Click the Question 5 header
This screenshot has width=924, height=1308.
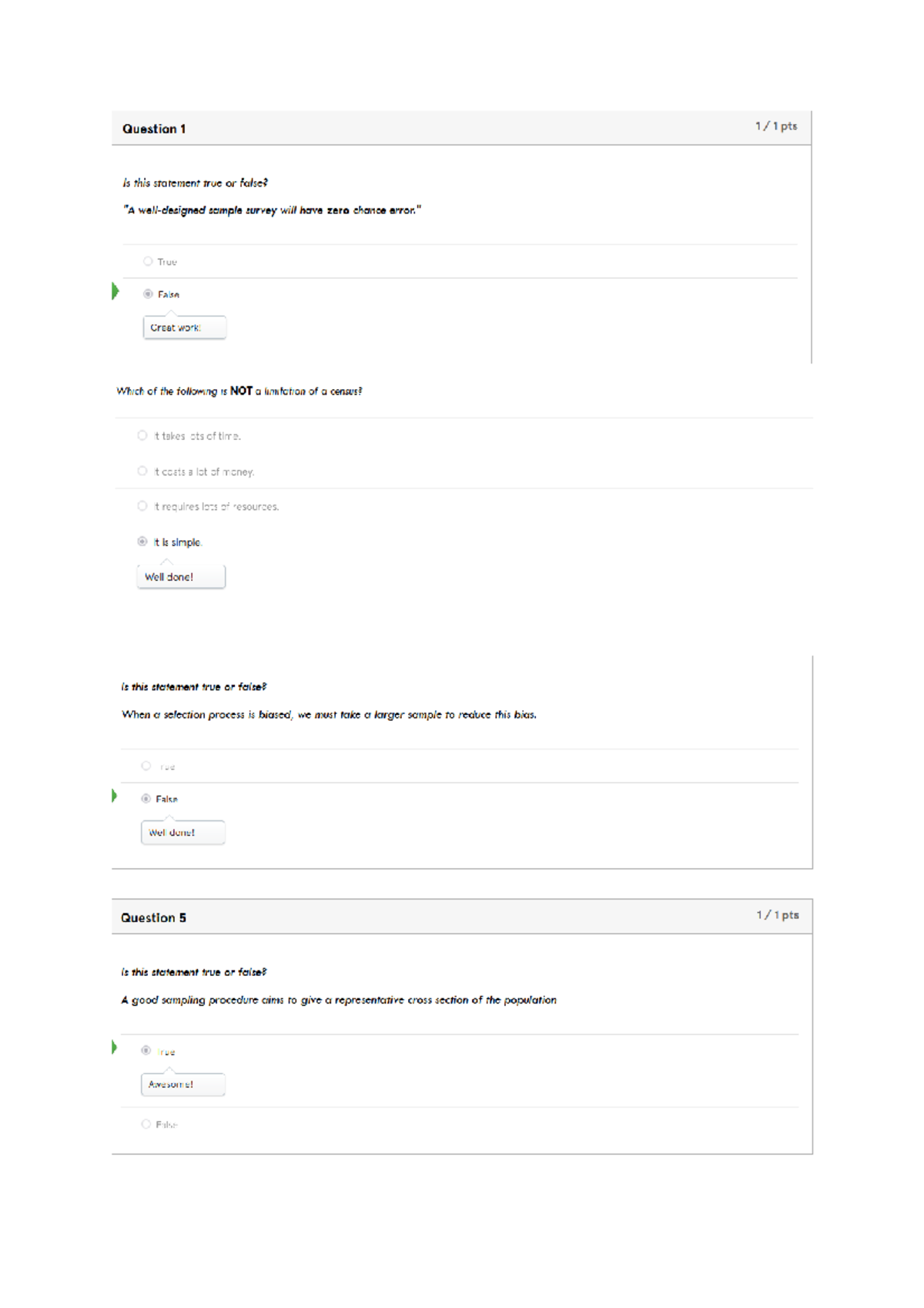pyautogui.click(x=154, y=918)
